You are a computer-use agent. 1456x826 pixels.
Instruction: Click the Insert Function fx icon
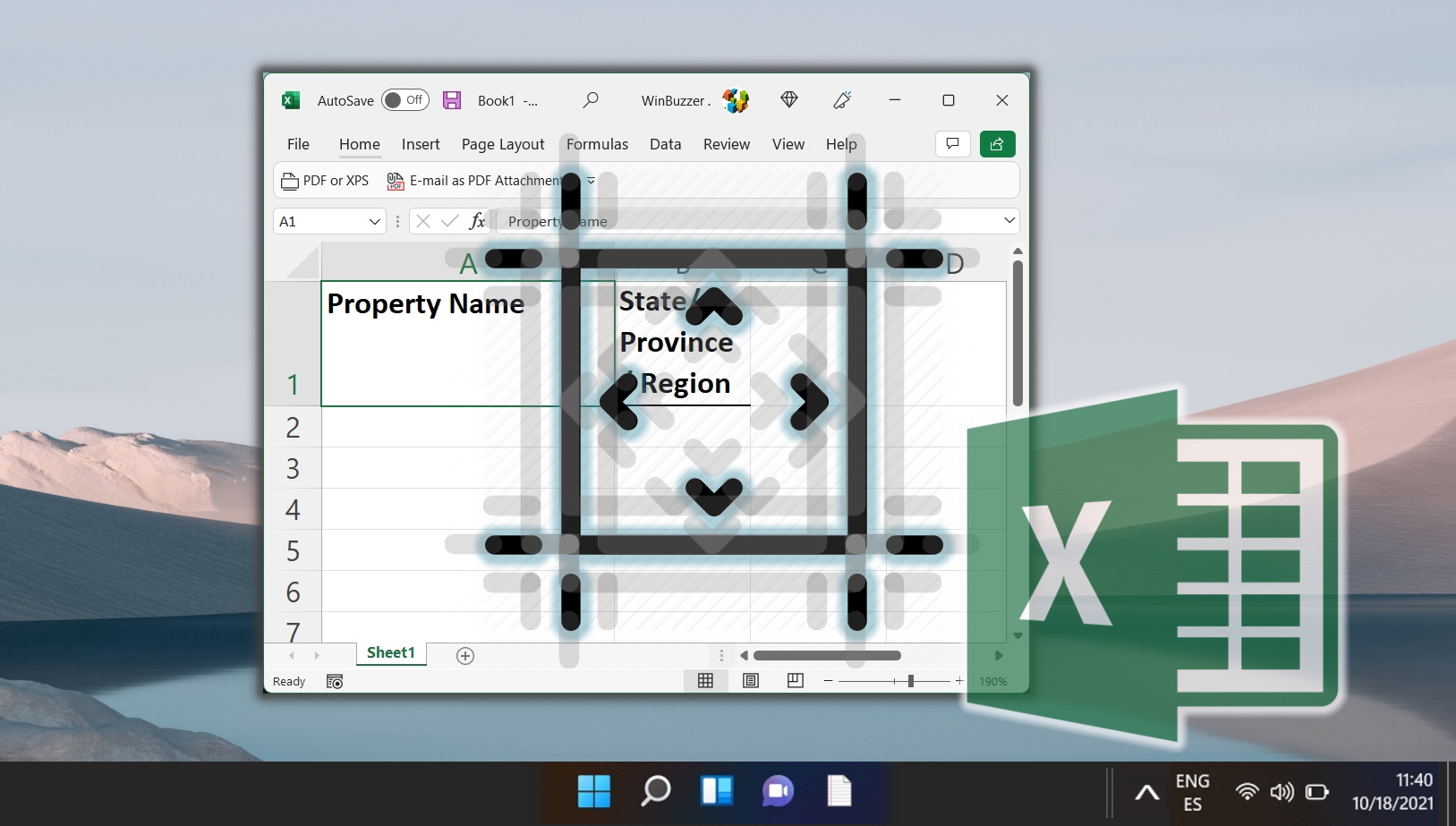pos(477,221)
